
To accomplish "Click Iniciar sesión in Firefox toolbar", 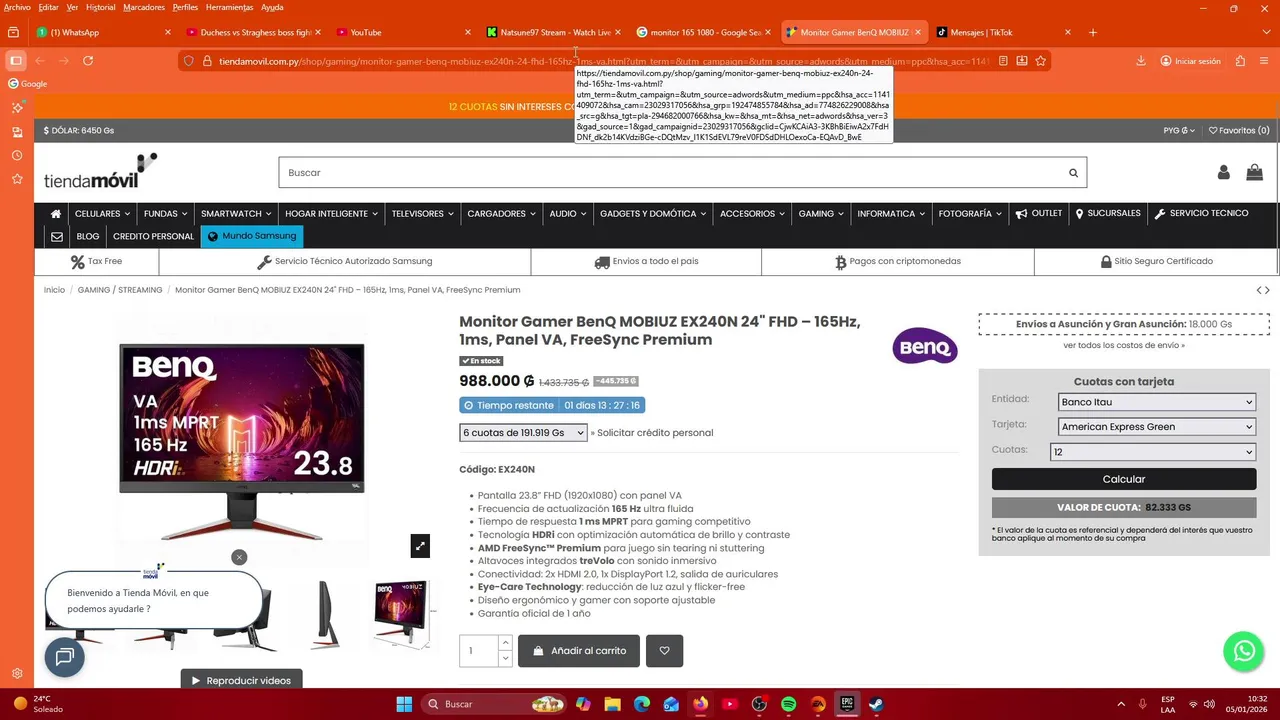I will pyautogui.click(x=1190, y=61).
